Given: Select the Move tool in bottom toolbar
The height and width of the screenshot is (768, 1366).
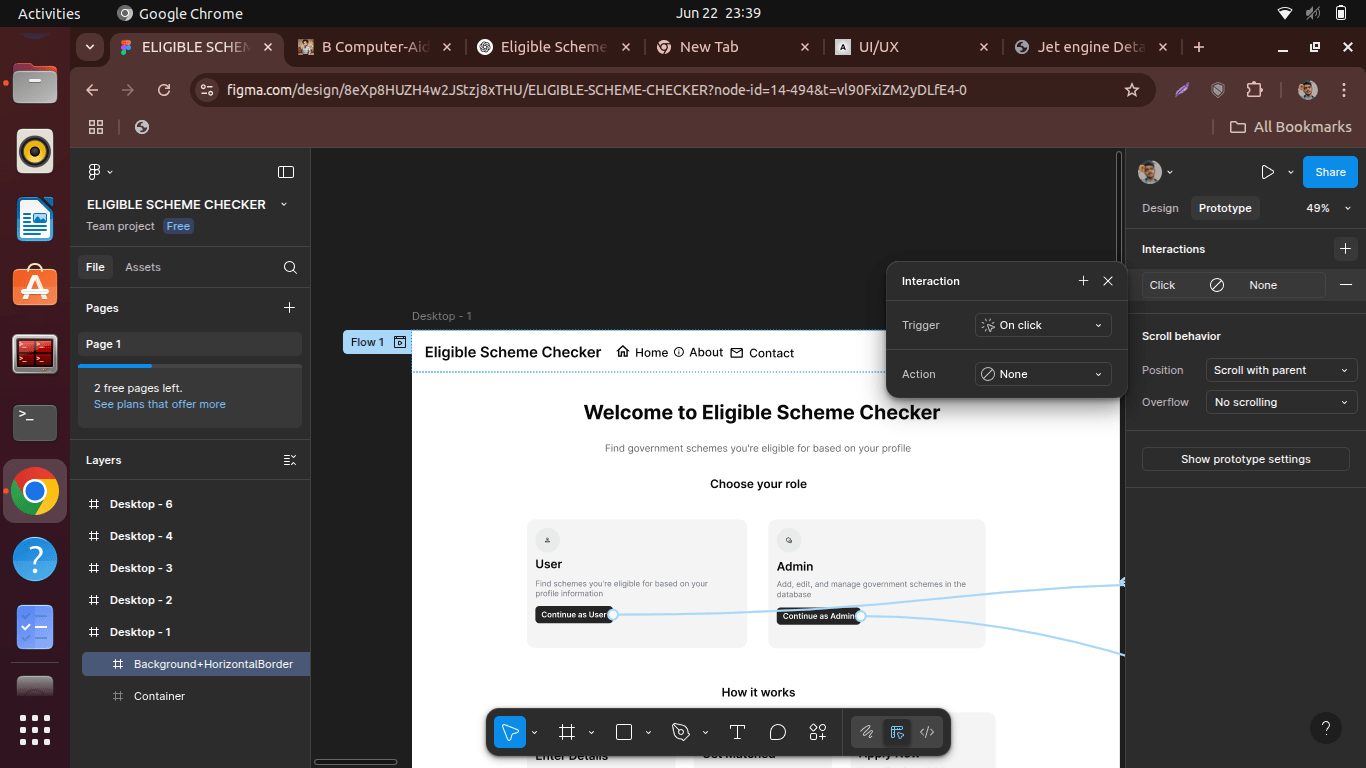Looking at the screenshot, I should pos(510,732).
